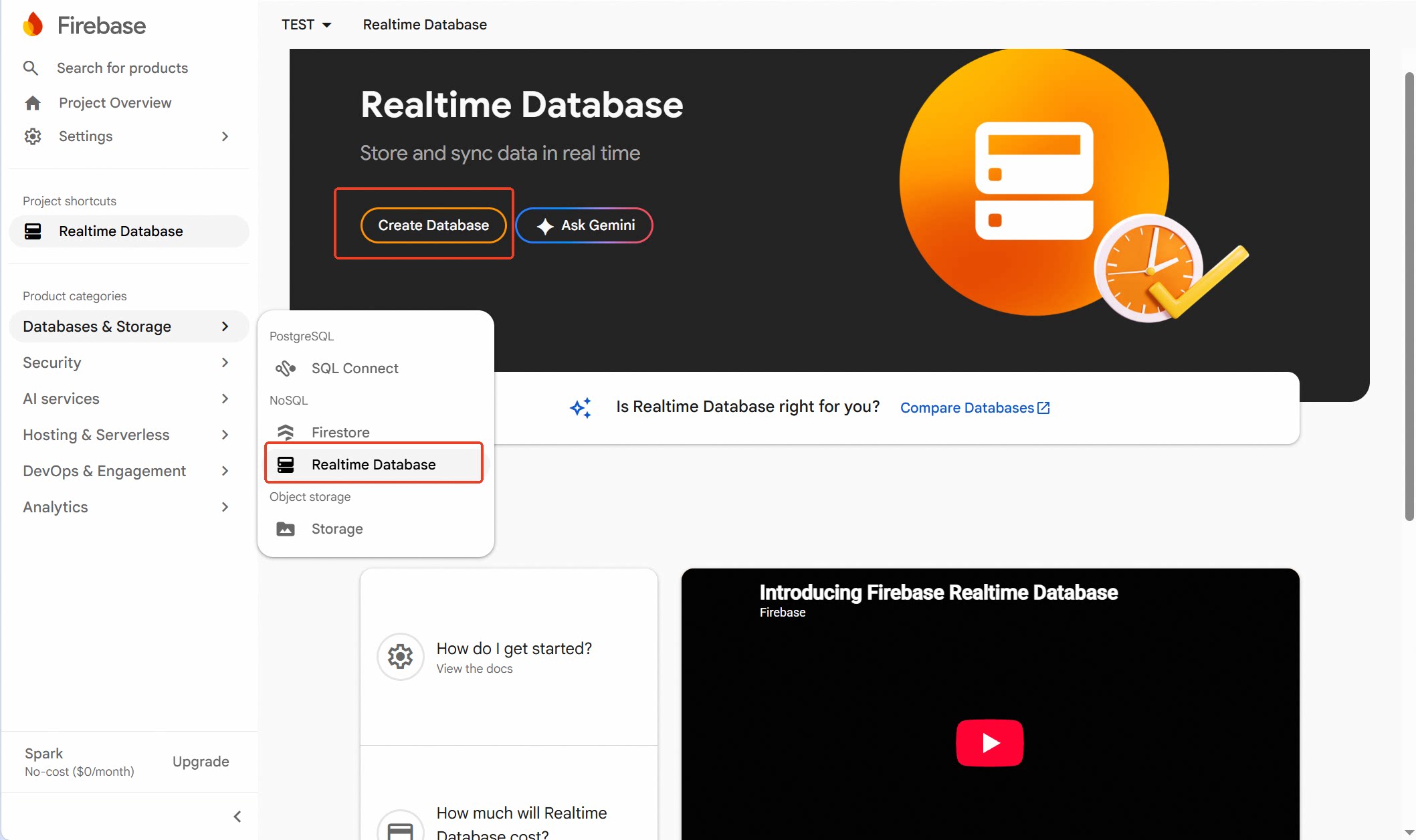Click the Spark No-cost plan label
This screenshot has height=840, width=1416.
[x=80, y=762]
